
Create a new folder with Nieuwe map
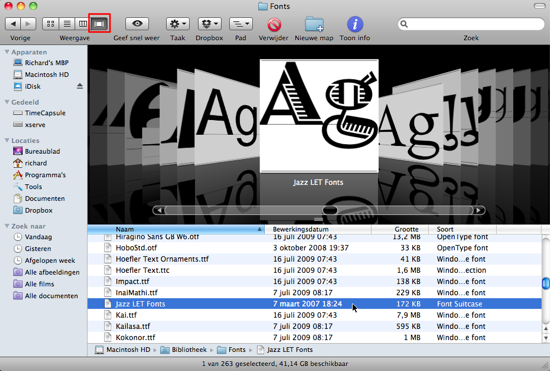[x=314, y=24]
